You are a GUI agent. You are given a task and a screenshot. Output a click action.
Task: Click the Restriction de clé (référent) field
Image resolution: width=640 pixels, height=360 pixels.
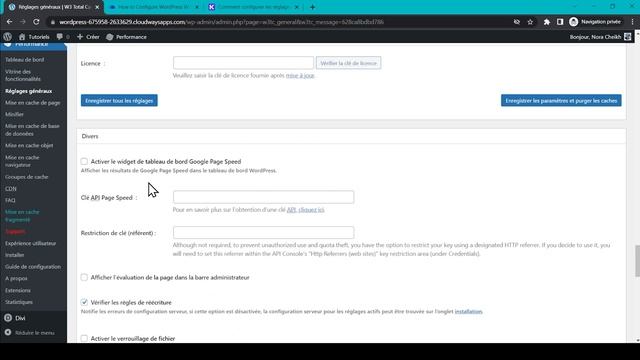pos(264,233)
